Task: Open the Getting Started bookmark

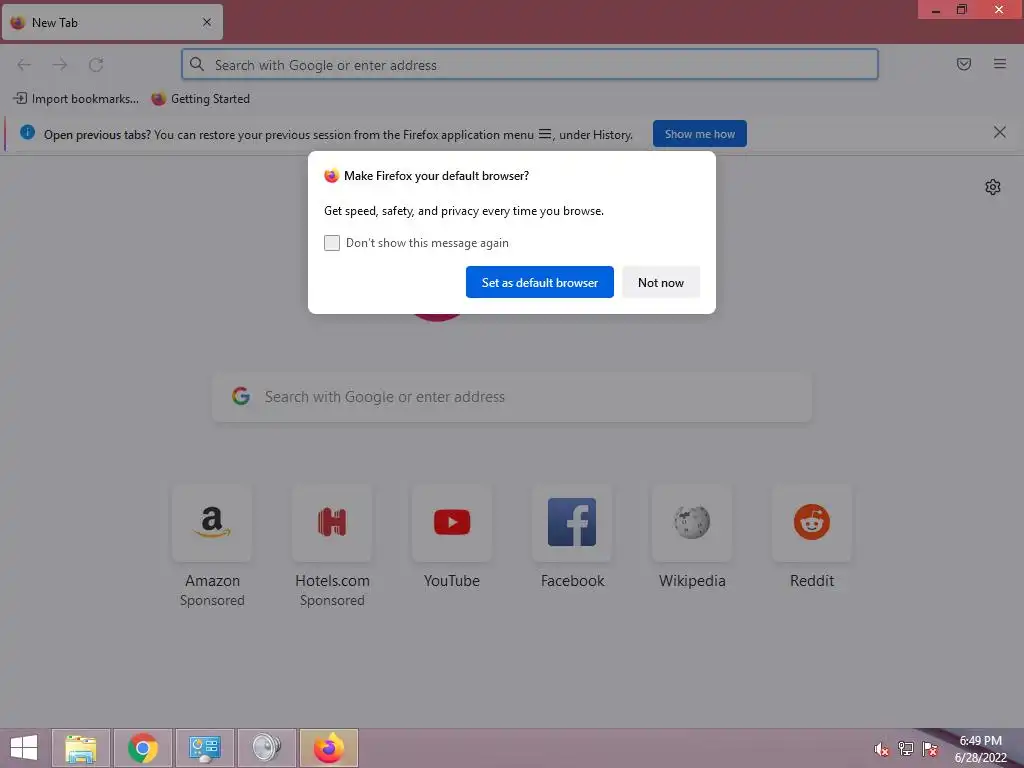Action: click(x=200, y=99)
